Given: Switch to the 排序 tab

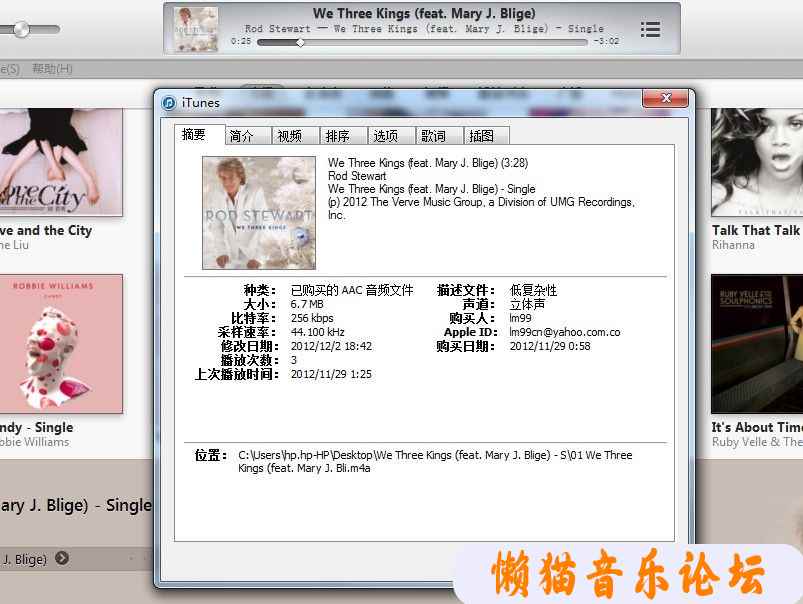Looking at the screenshot, I should (344, 136).
